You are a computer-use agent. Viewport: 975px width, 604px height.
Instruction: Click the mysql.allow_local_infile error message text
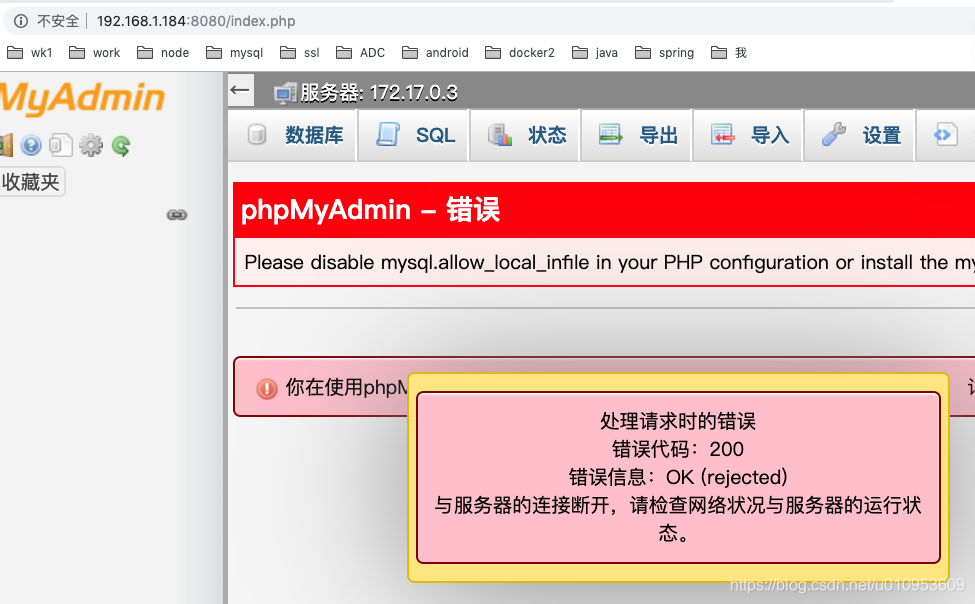point(609,263)
